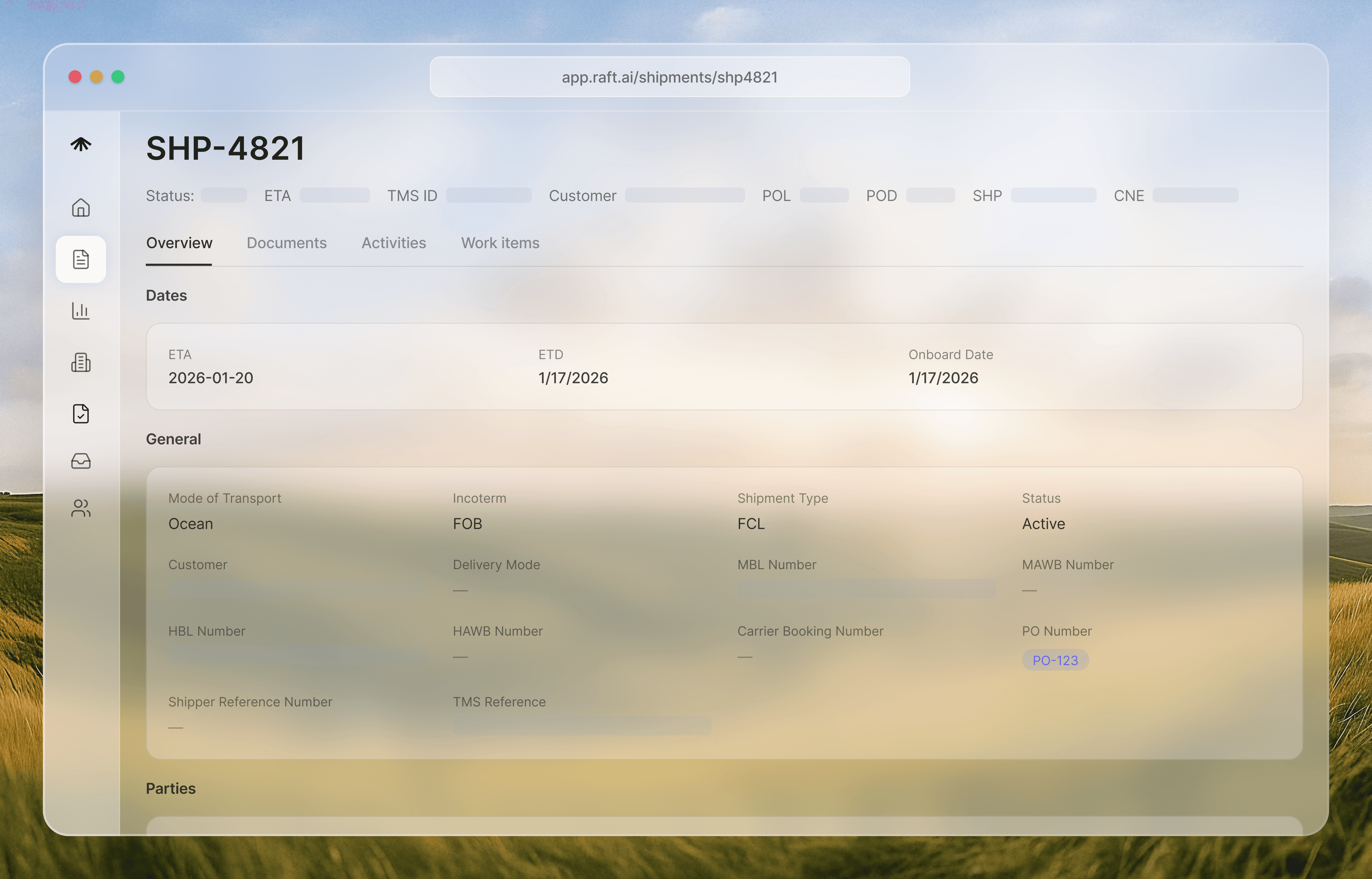
Task: Click the building icon in sidebar
Action: pos(80,362)
